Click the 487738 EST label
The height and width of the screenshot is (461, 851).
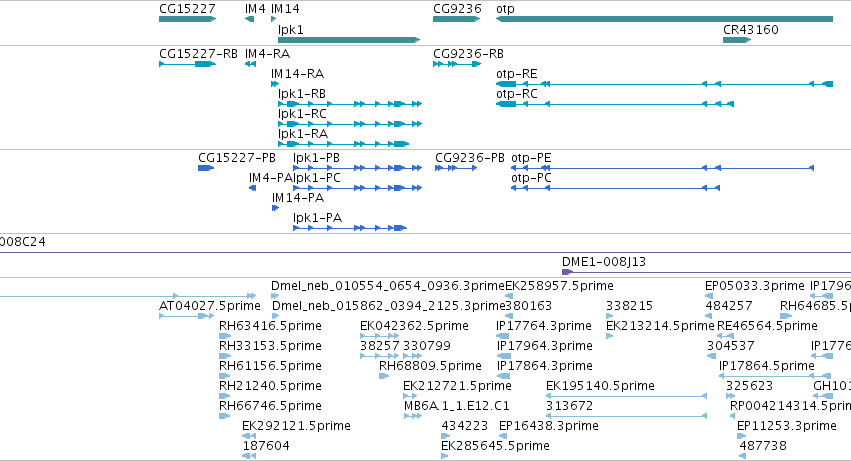point(763,446)
